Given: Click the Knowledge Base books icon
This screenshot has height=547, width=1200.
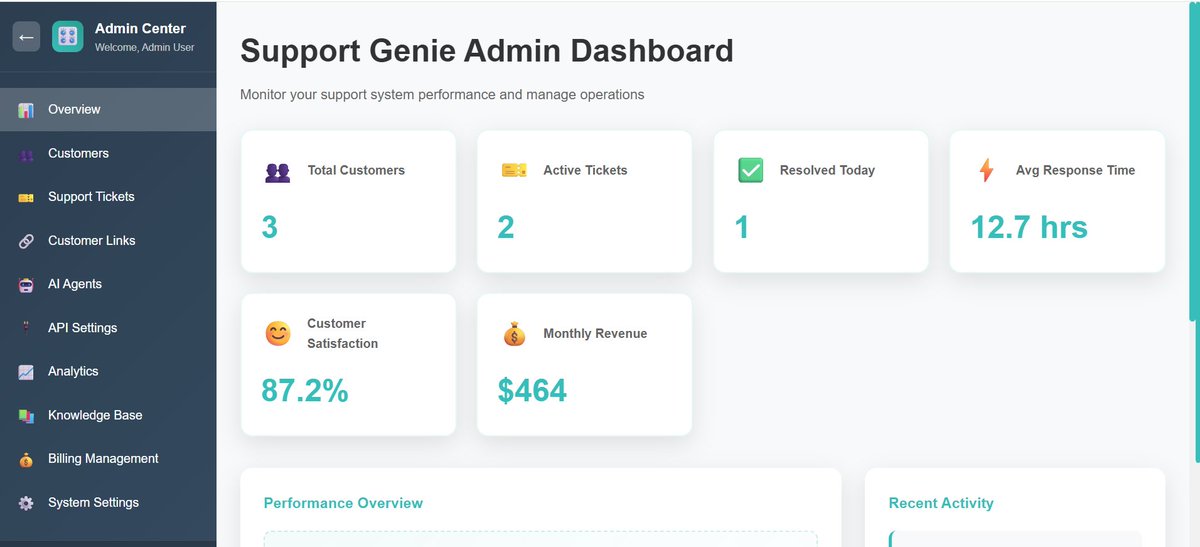Looking at the screenshot, I should coord(26,416).
